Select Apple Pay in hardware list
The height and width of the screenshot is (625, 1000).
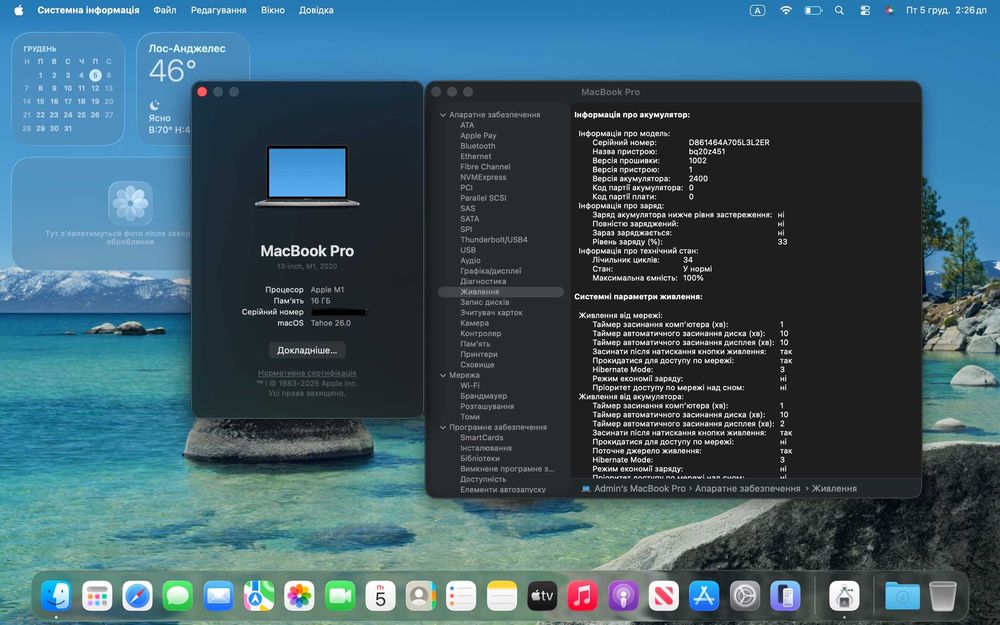pos(478,136)
